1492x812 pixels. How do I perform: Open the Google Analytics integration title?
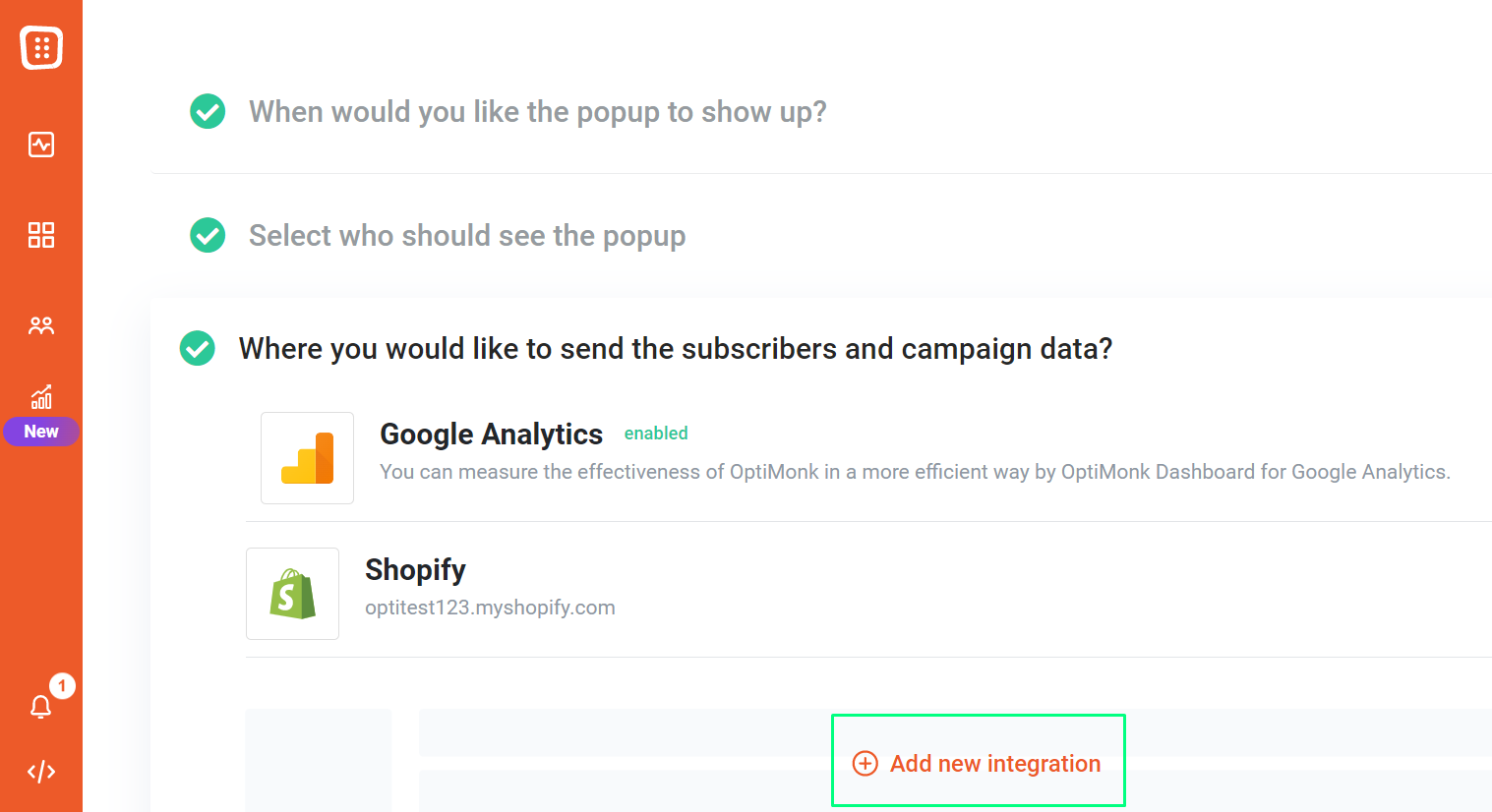point(491,434)
